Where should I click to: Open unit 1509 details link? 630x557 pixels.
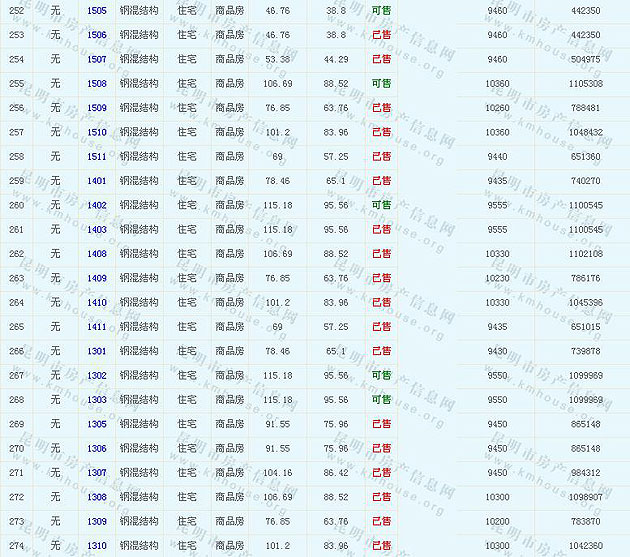click(97, 108)
